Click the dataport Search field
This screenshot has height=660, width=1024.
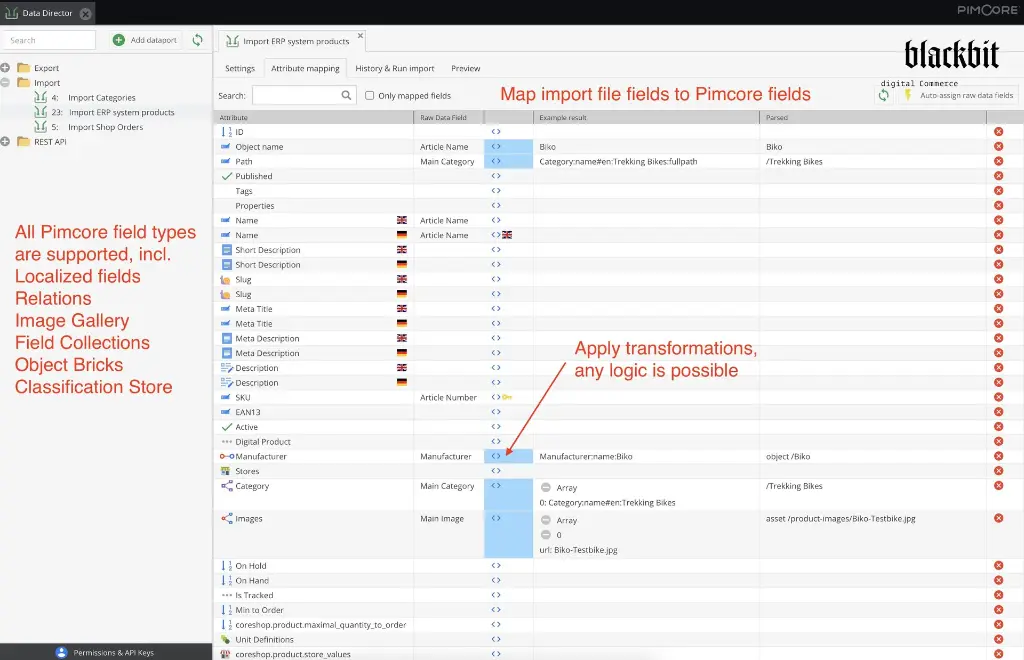pos(50,40)
